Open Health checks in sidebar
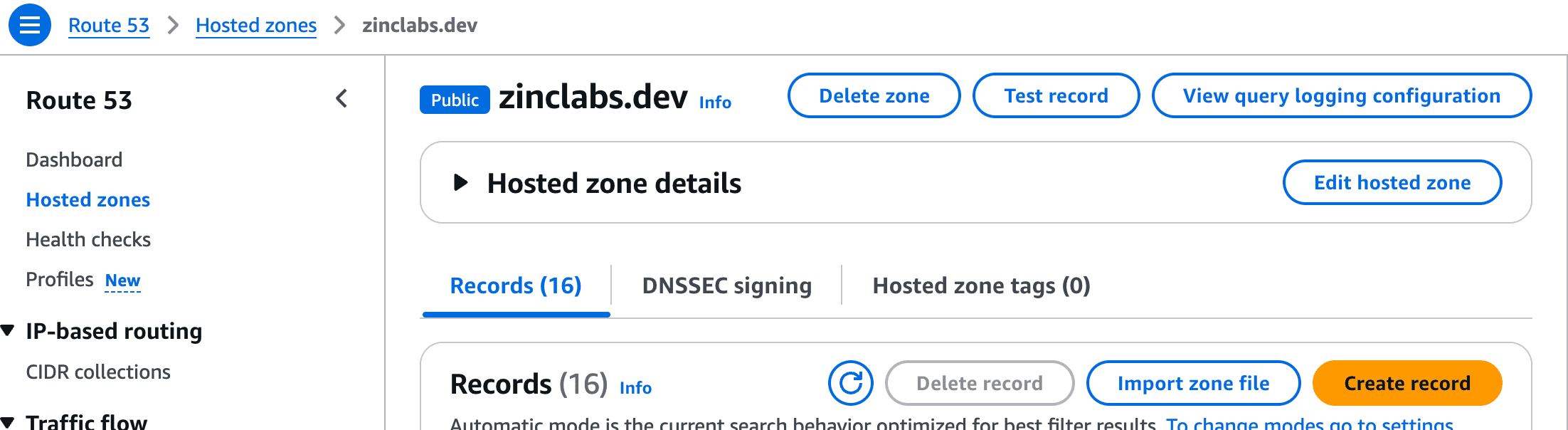1568x430 pixels. point(88,239)
